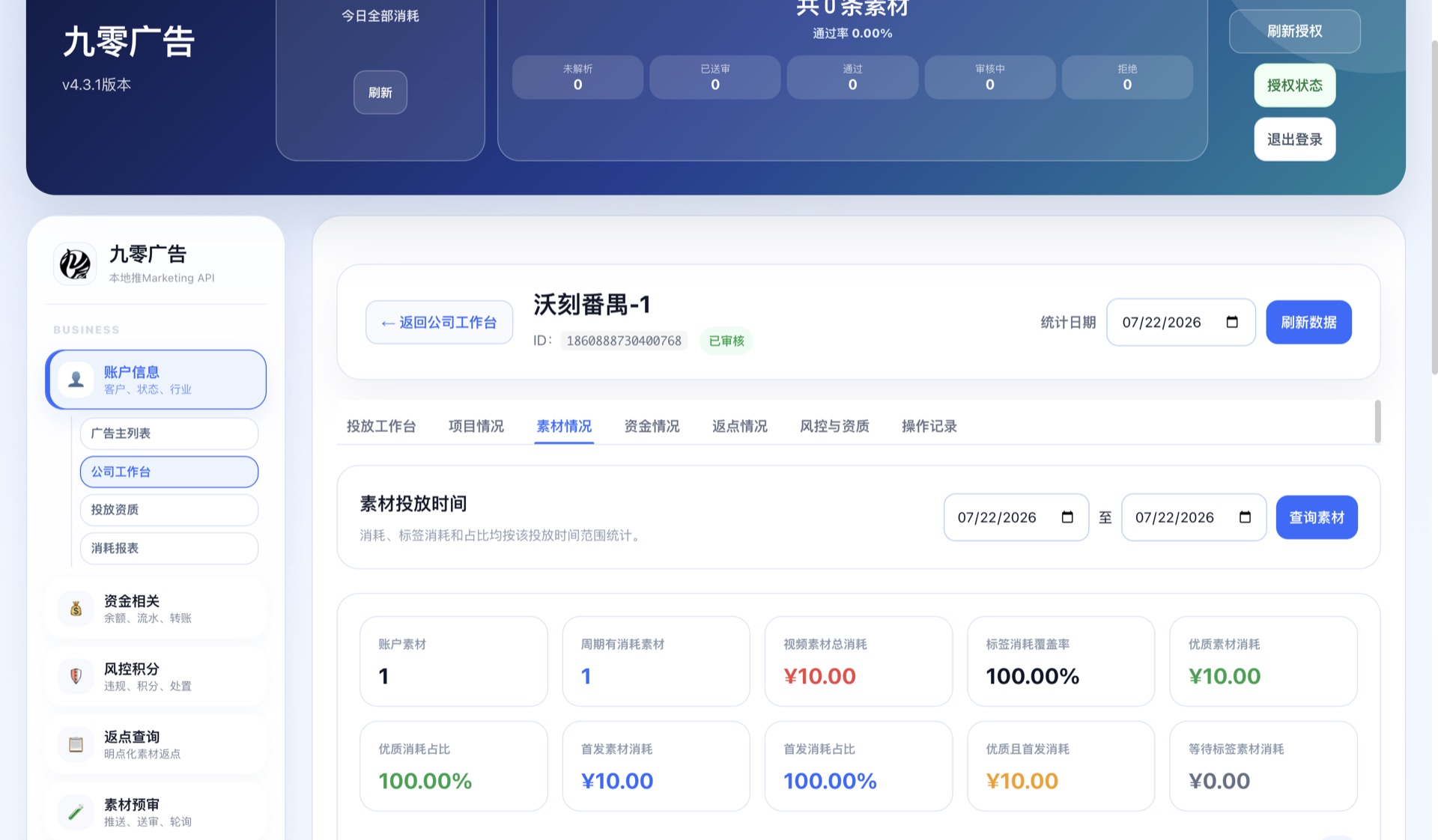Click the 账户信息 person icon
The width and height of the screenshot is (1438, 840).
(76, 380)
